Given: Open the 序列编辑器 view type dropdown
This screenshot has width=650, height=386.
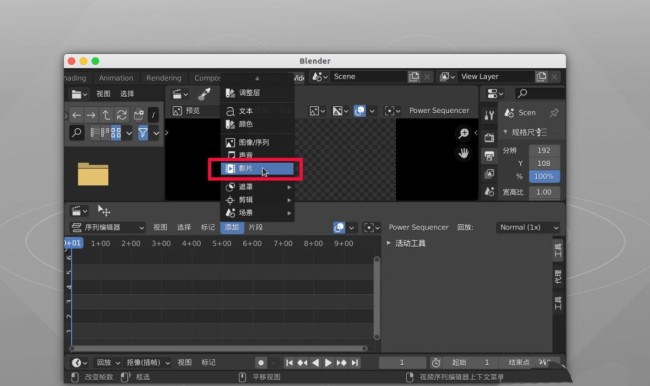Looking at the screenshot, I should (x=107, y=227).
